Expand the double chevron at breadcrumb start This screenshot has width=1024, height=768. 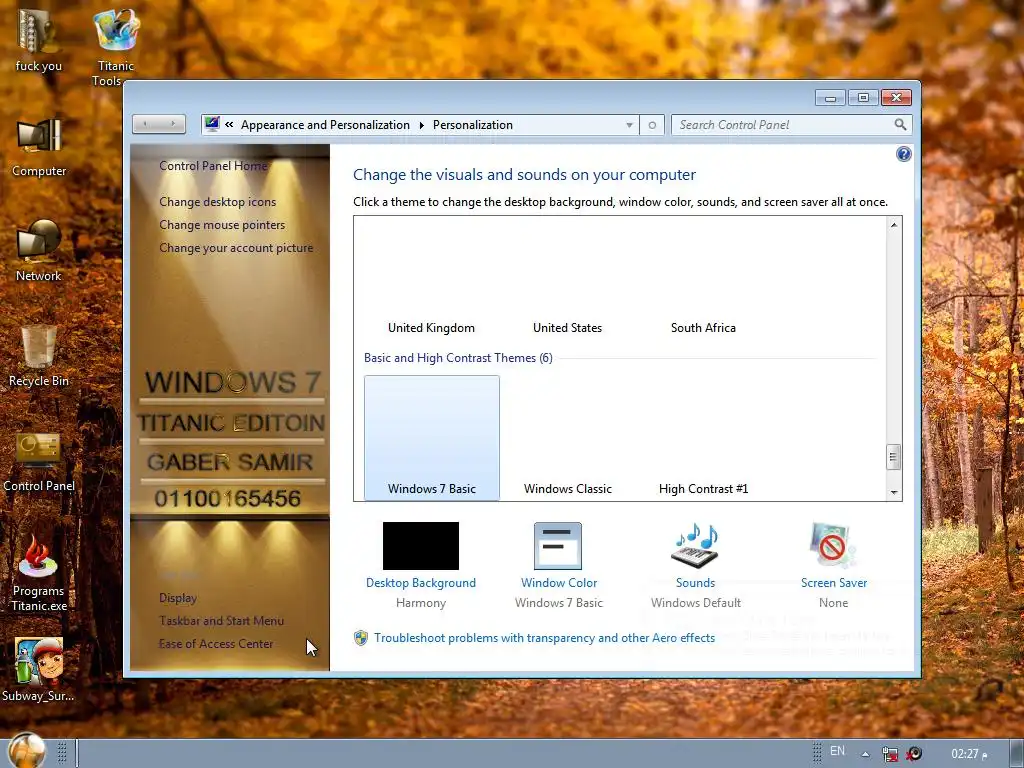point(229,124)
